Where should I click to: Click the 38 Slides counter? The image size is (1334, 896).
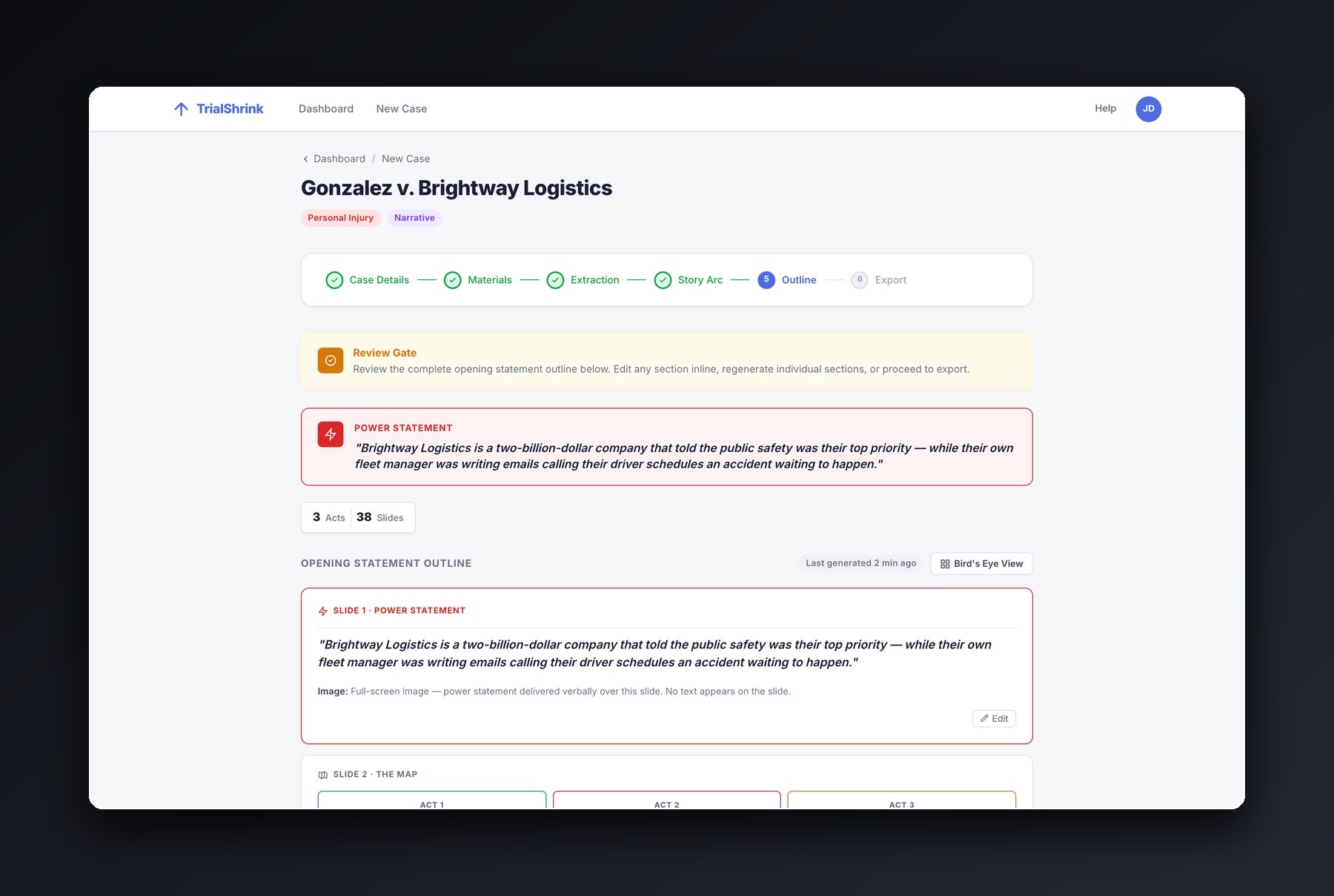pyautogui.click(x=380, y=517)
